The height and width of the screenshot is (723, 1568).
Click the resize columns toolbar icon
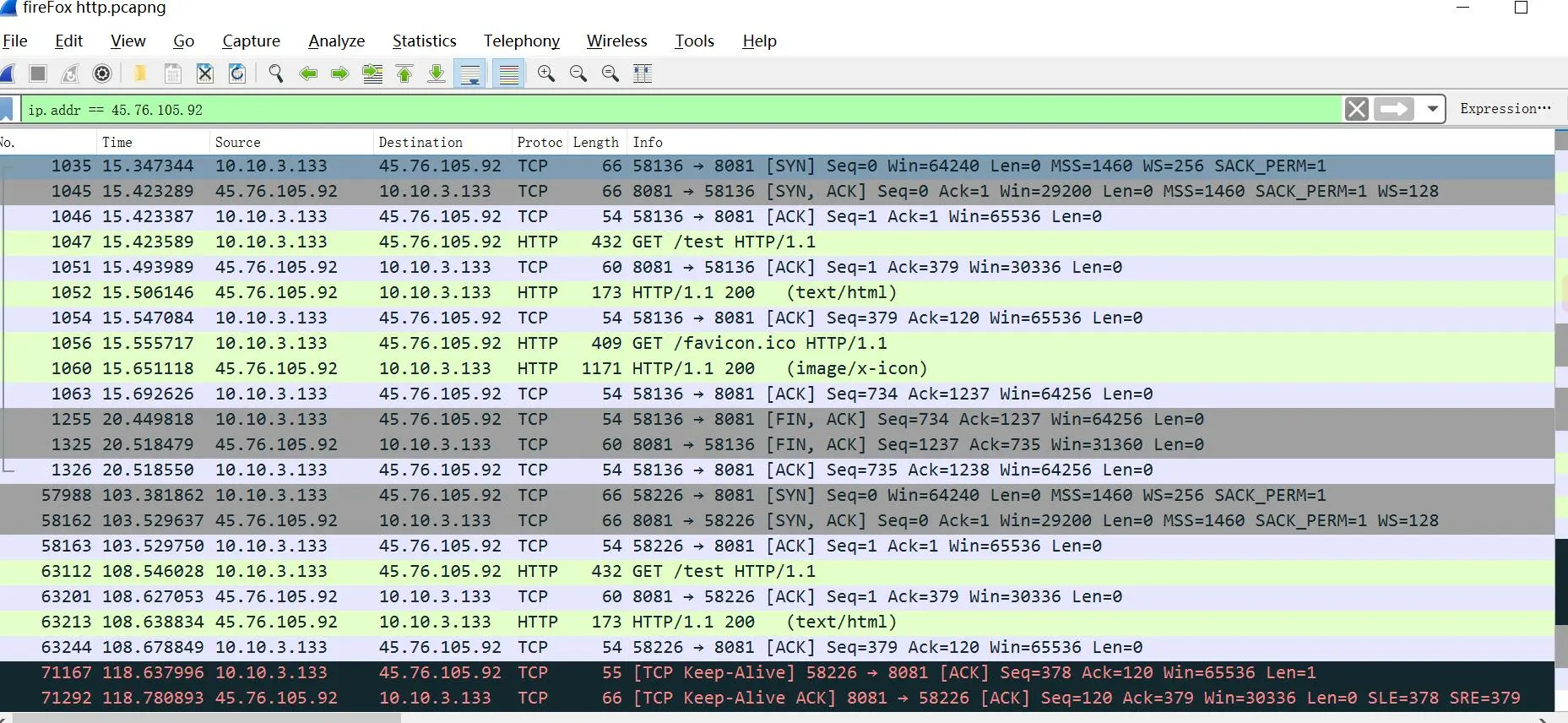643,73
